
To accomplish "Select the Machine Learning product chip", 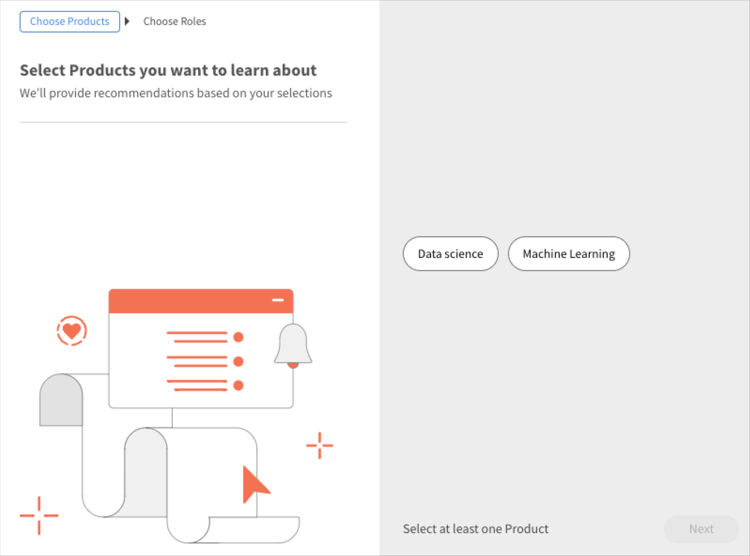I will [x=569, y=254].
